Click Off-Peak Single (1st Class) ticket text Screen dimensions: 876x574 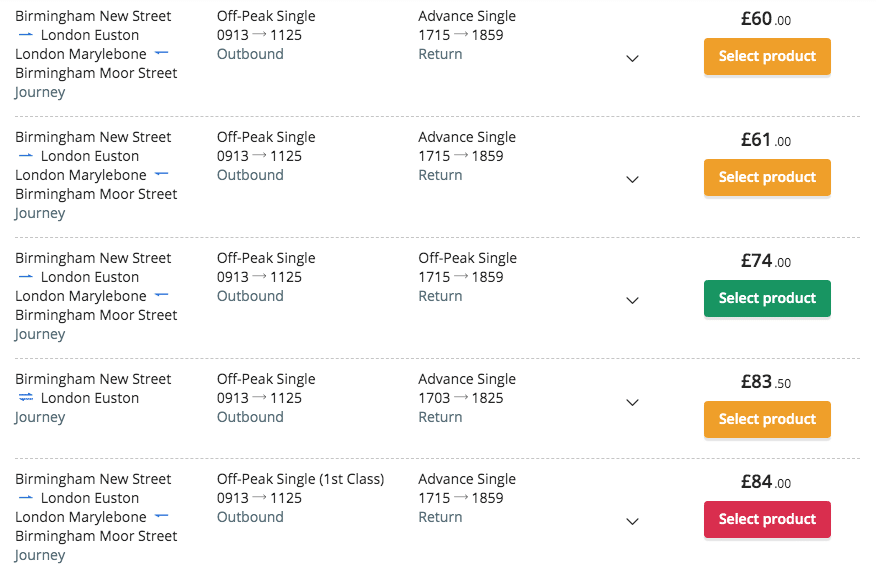301,479
